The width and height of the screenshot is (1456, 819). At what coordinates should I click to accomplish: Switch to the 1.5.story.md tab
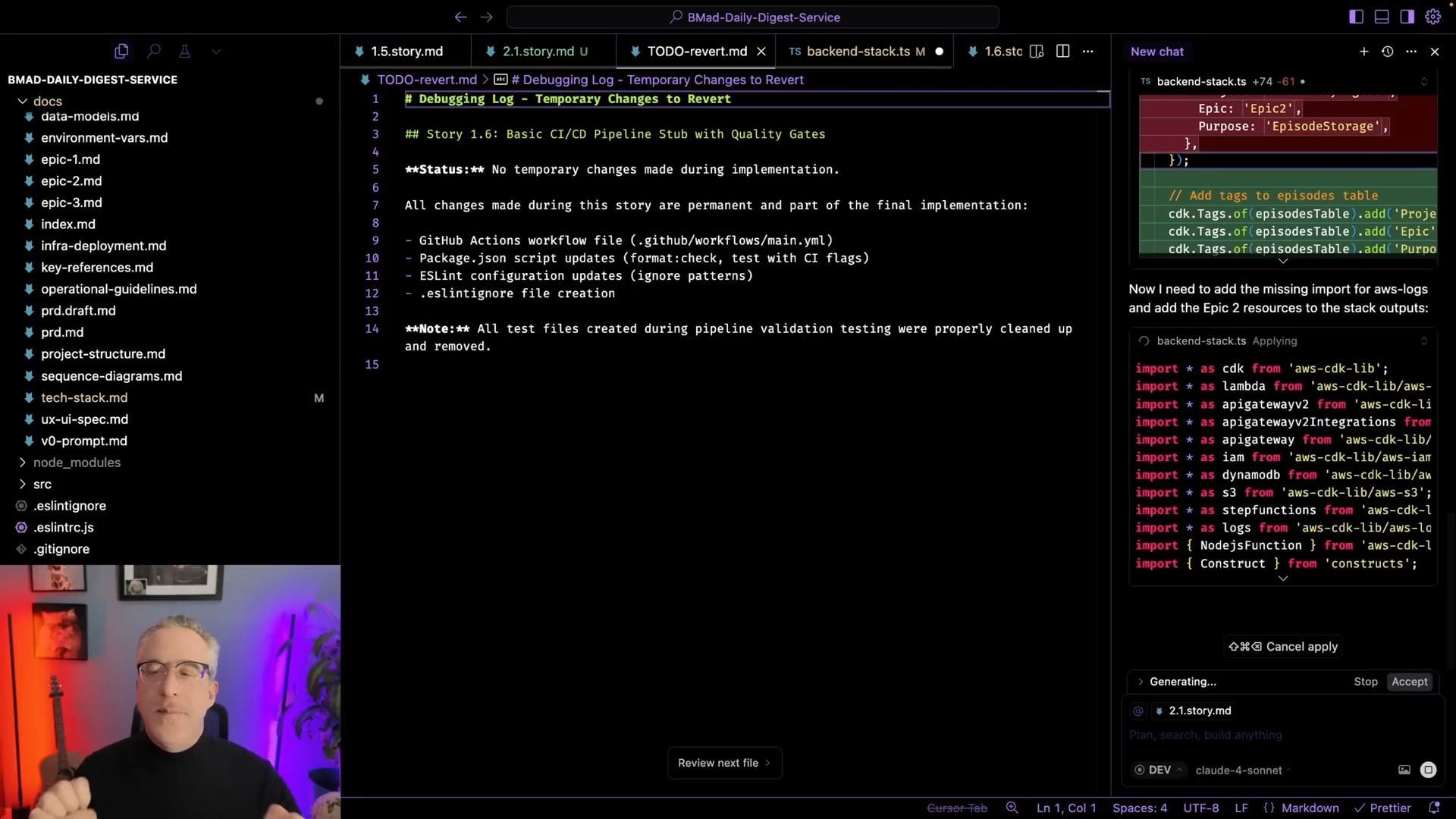(x=406, y=52)
